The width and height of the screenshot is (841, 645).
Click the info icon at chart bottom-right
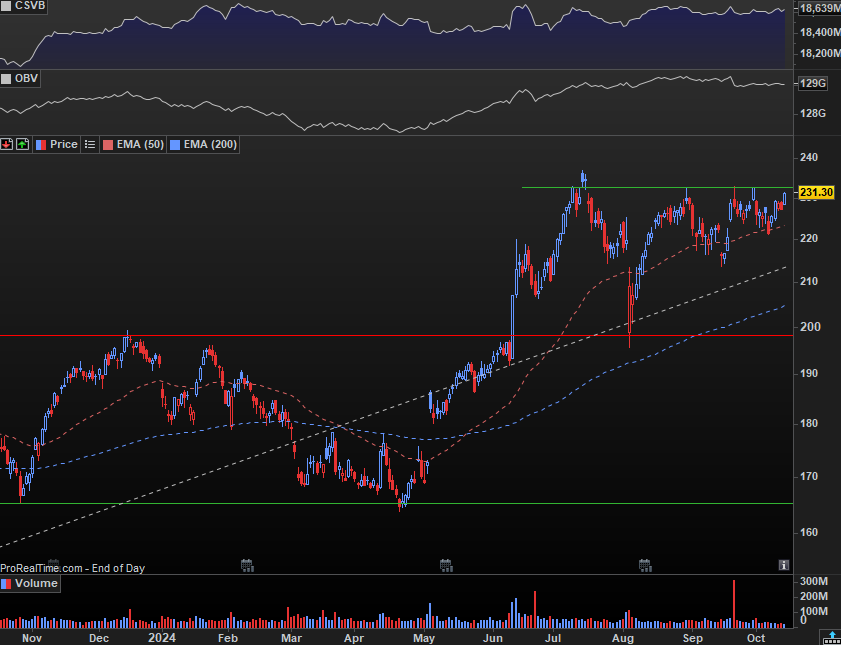click(784, 565)
